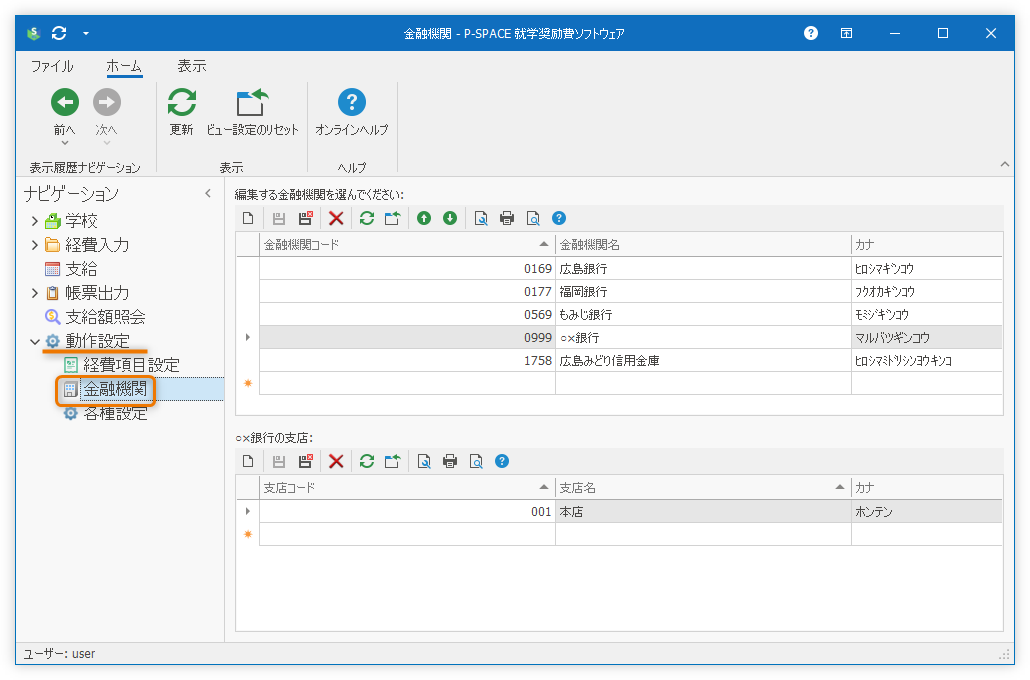Image resolution: width=1030 pixels, height=680 pixels.
Task: Delete selected bank with red X
Action: [336, 218]
